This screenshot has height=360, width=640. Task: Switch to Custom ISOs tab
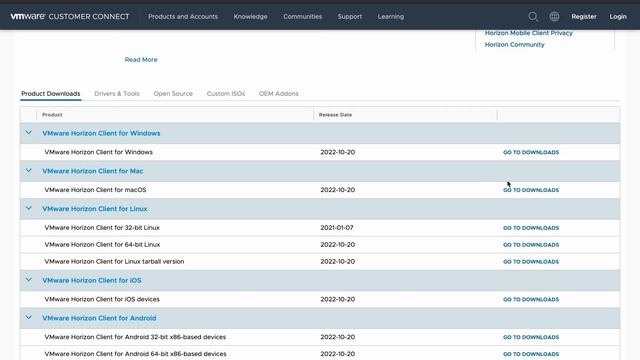(x=226, y=93)
